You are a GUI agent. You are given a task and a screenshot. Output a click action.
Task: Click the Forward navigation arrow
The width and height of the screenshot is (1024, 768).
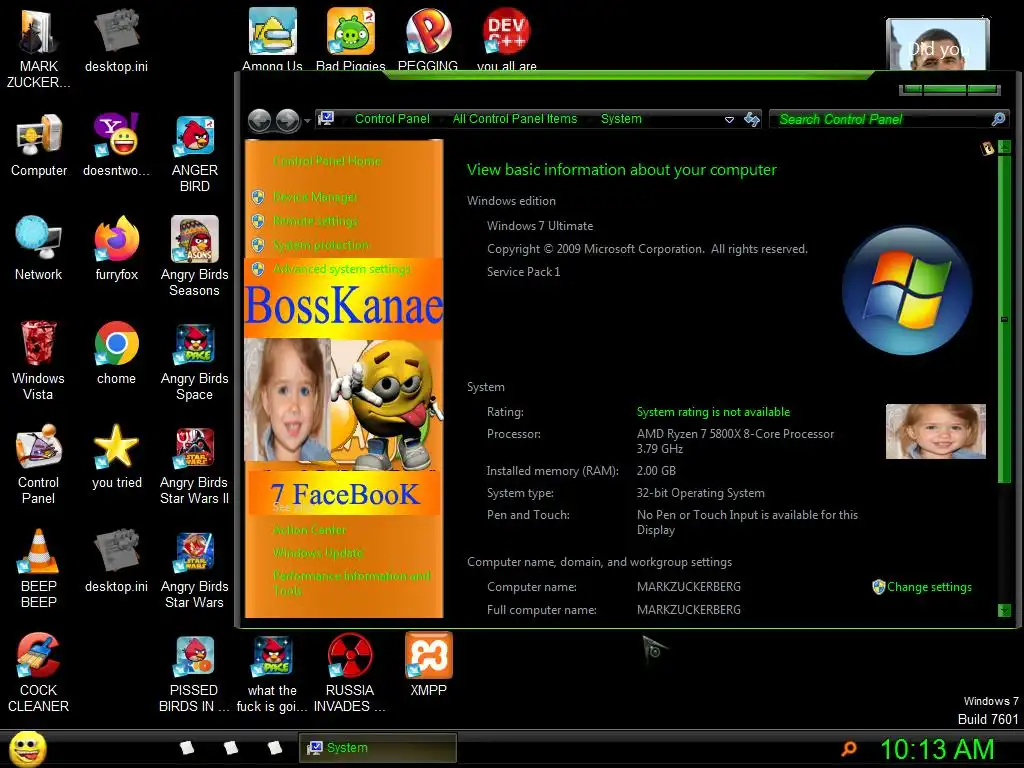[287, 120]
